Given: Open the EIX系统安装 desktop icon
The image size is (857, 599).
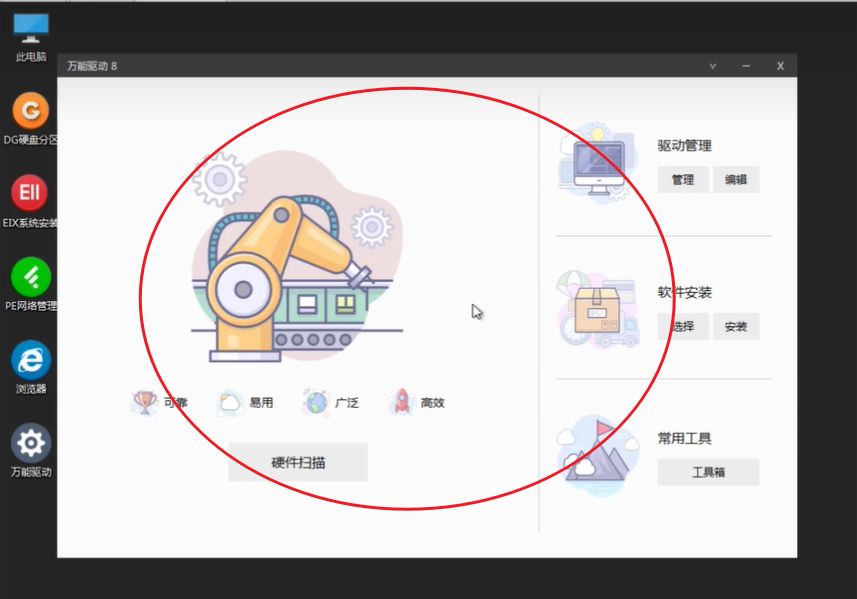Looking at the screenshot, I should [31, 192].
